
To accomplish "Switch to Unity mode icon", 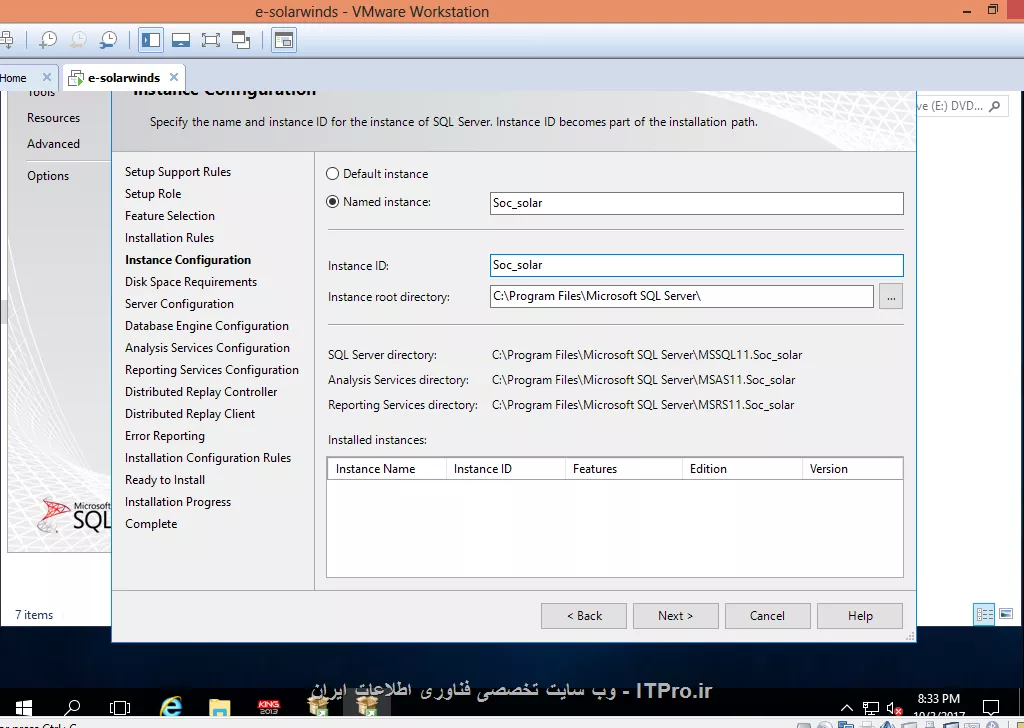I will click(241, 40).
